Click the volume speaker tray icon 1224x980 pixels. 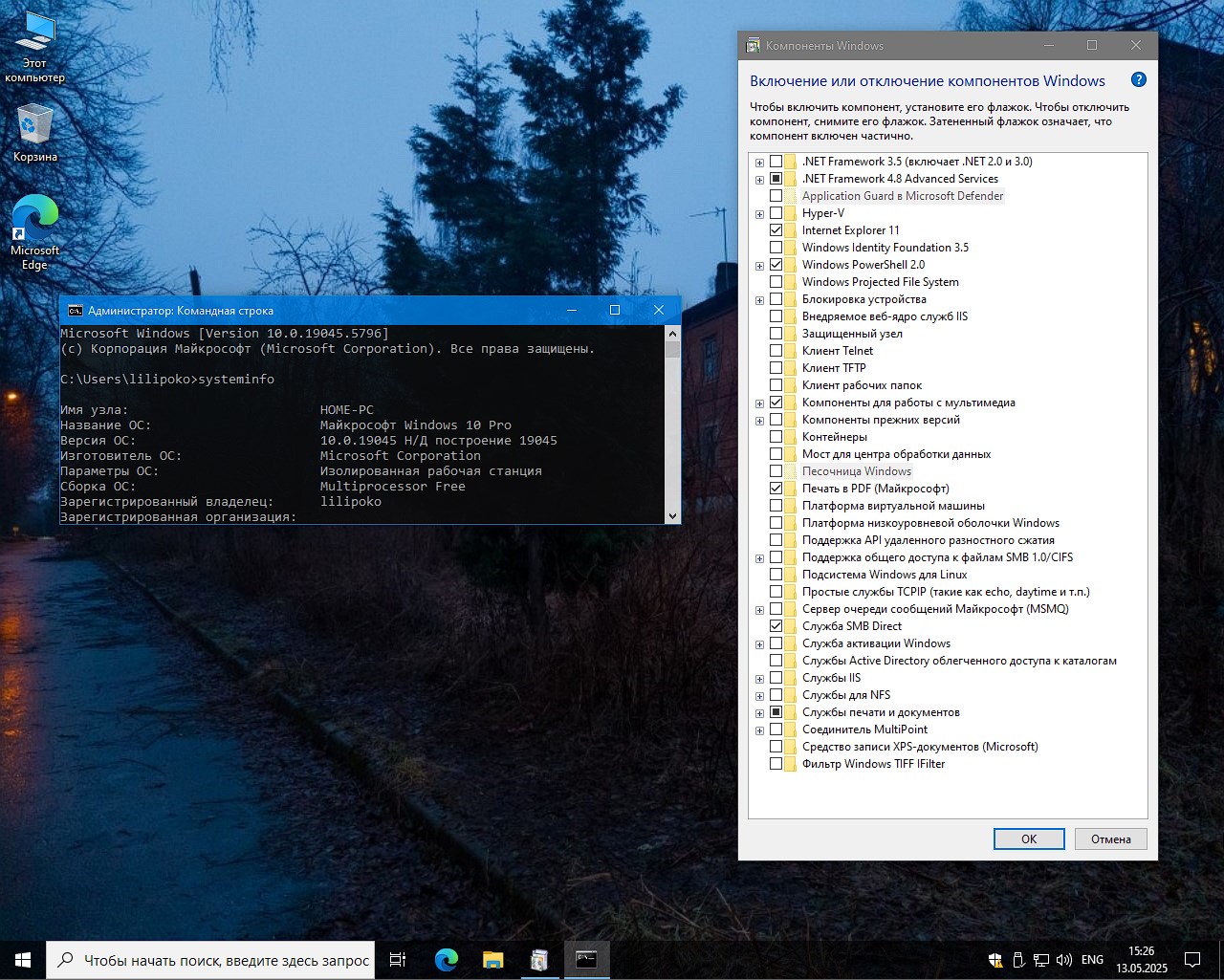1063,960
